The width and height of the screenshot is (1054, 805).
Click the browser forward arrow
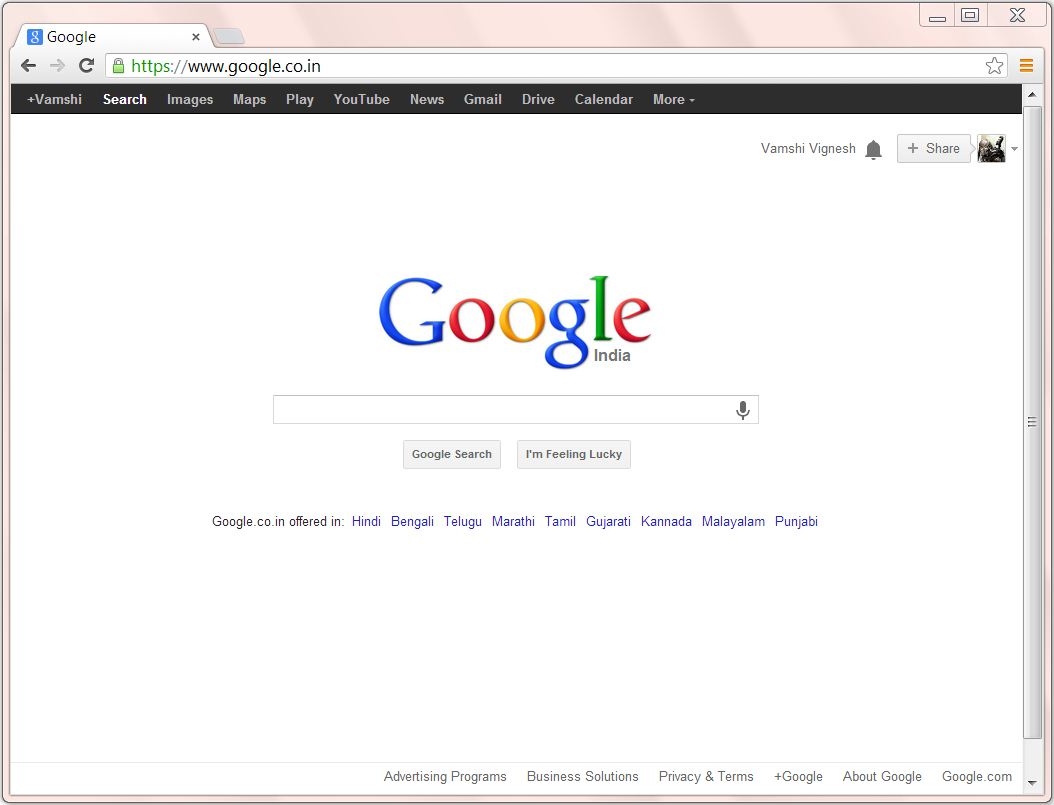click(58, 65)
